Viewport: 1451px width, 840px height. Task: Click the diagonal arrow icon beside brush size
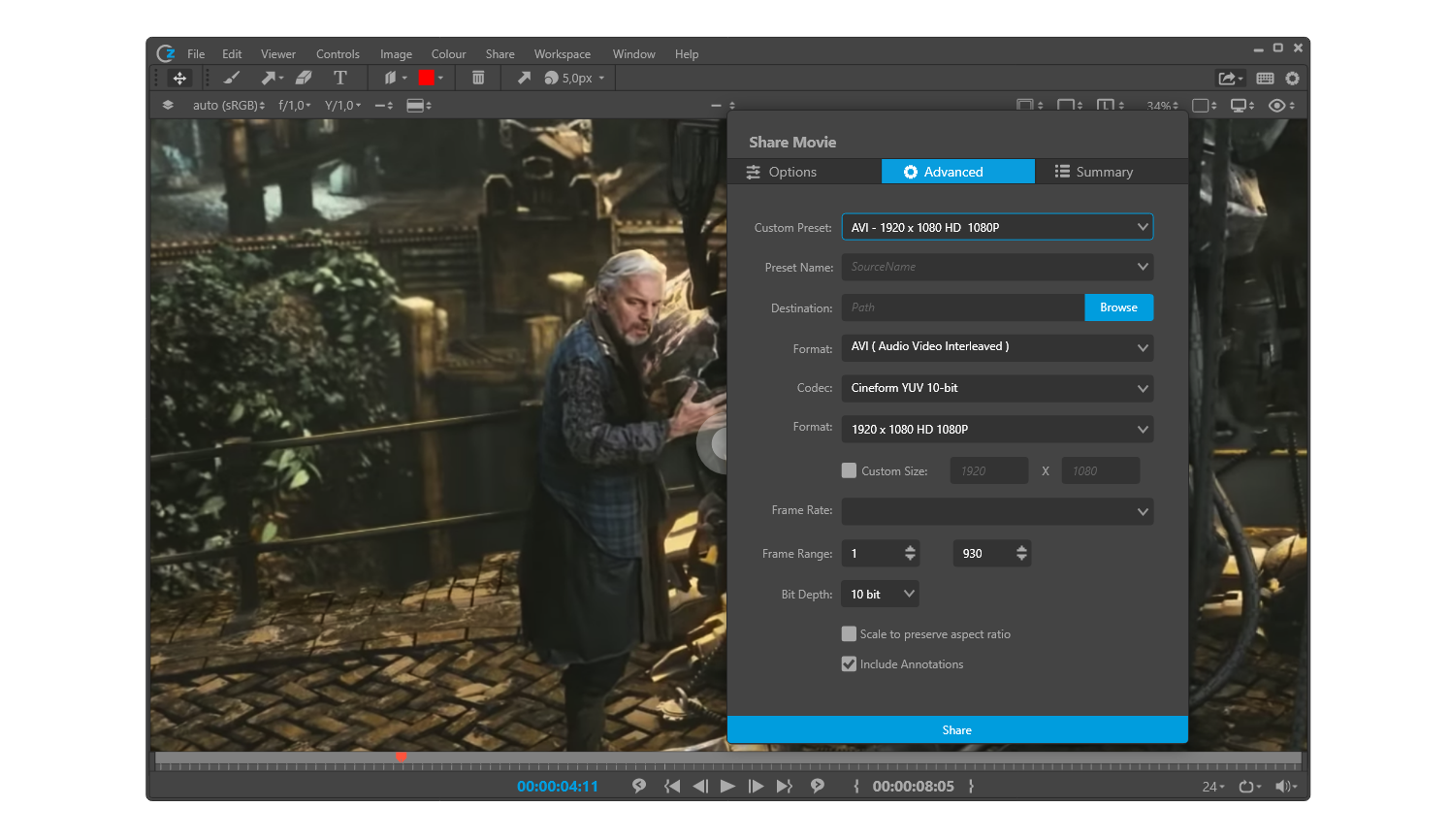coord(524,78)
